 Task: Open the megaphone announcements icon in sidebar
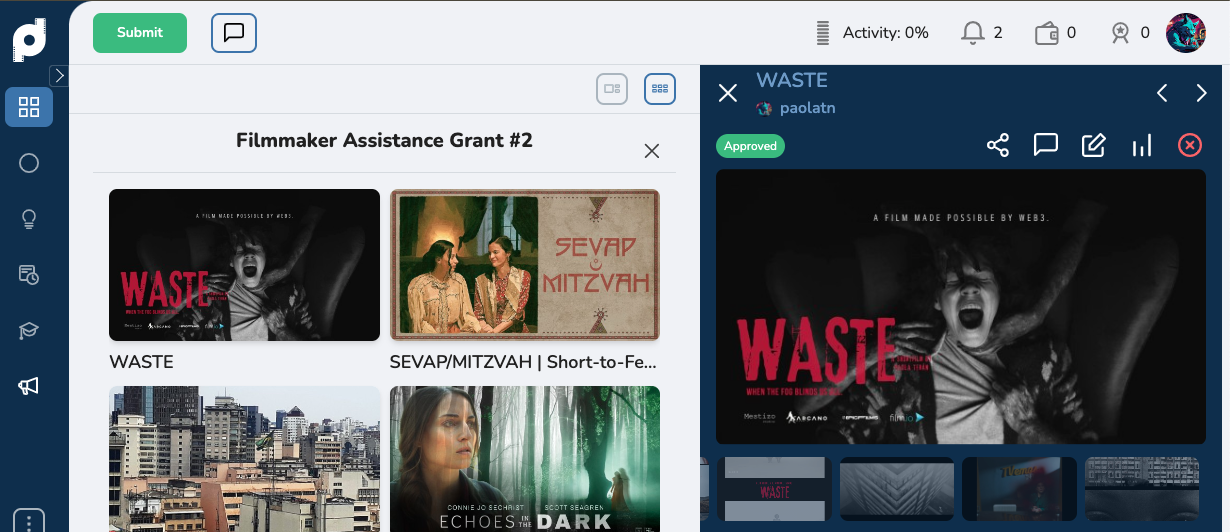pos(29,386)
